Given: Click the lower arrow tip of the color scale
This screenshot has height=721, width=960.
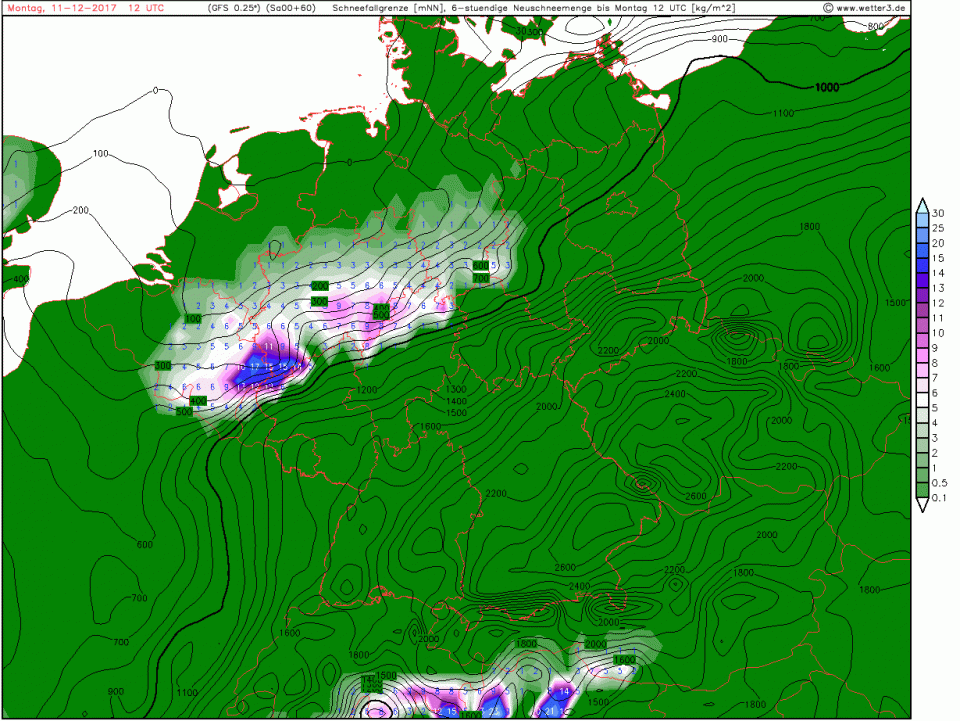Looking at the screenshot, I should [x=923, y=507].
